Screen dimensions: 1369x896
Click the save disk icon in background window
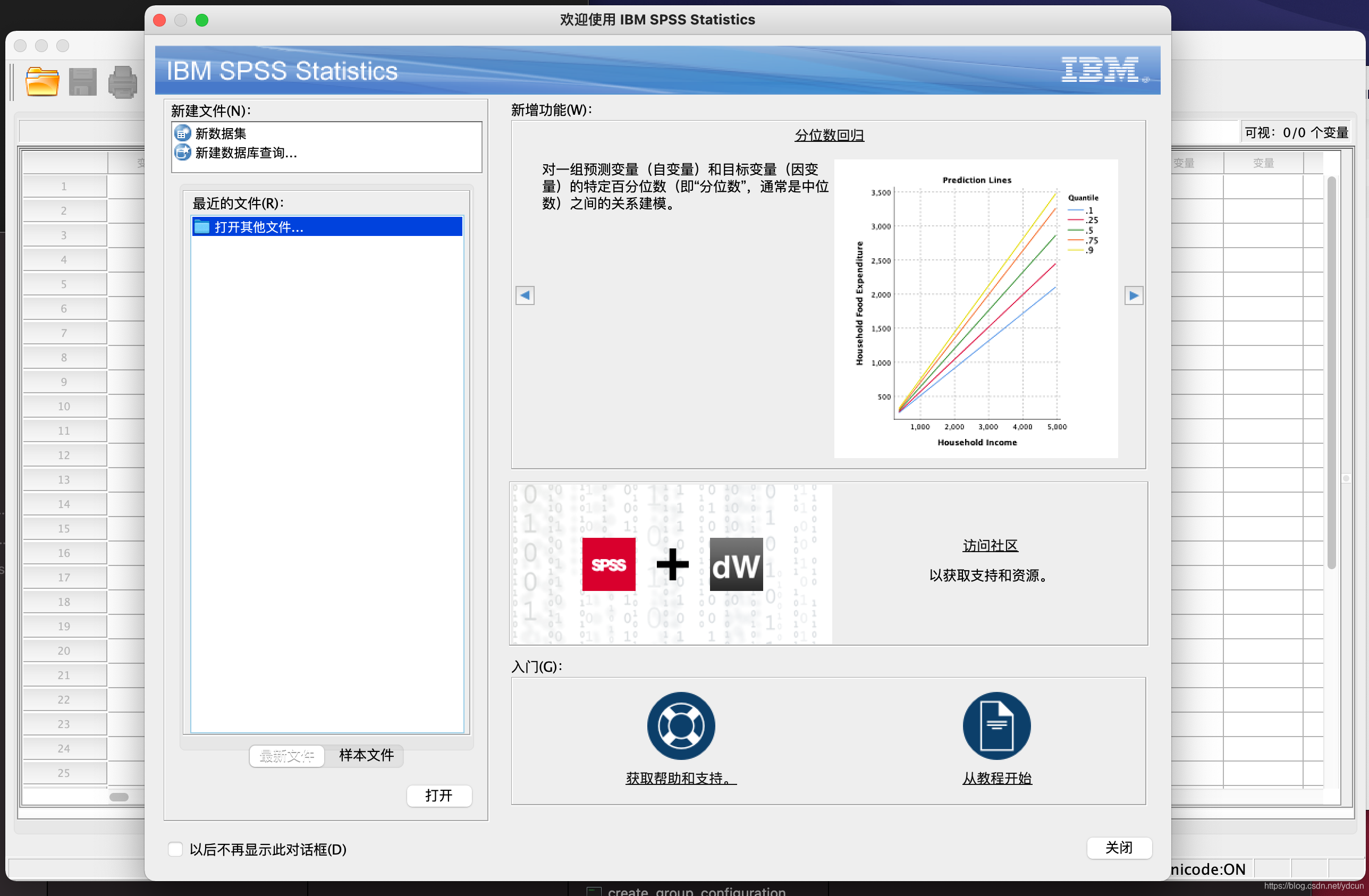click(83, 82)
